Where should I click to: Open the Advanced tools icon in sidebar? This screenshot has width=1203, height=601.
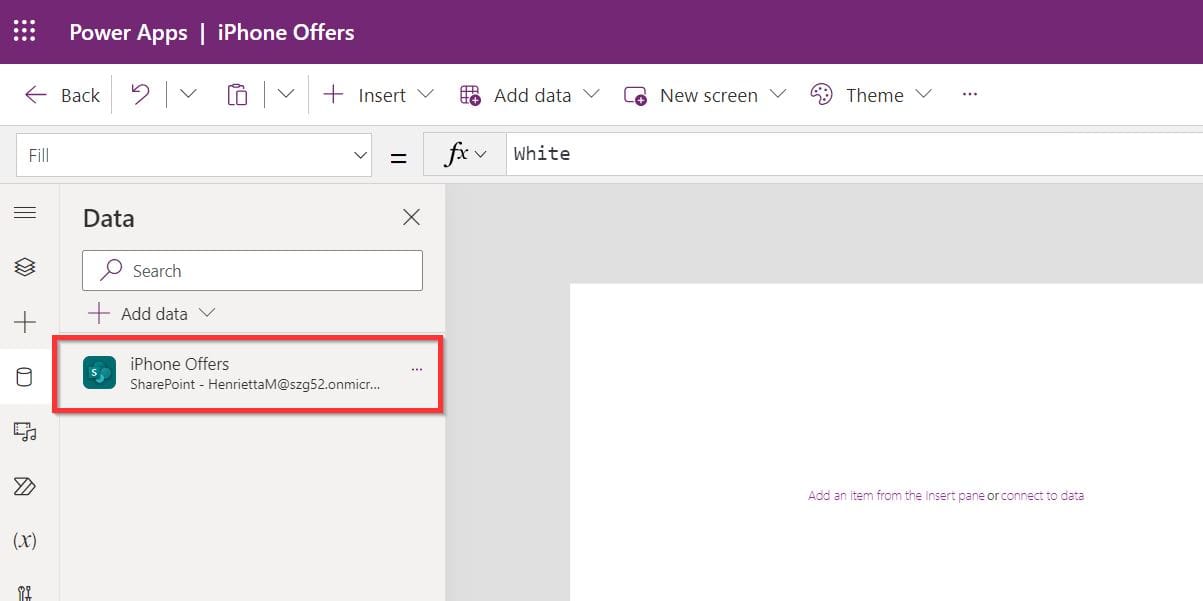tap(27, 590)
